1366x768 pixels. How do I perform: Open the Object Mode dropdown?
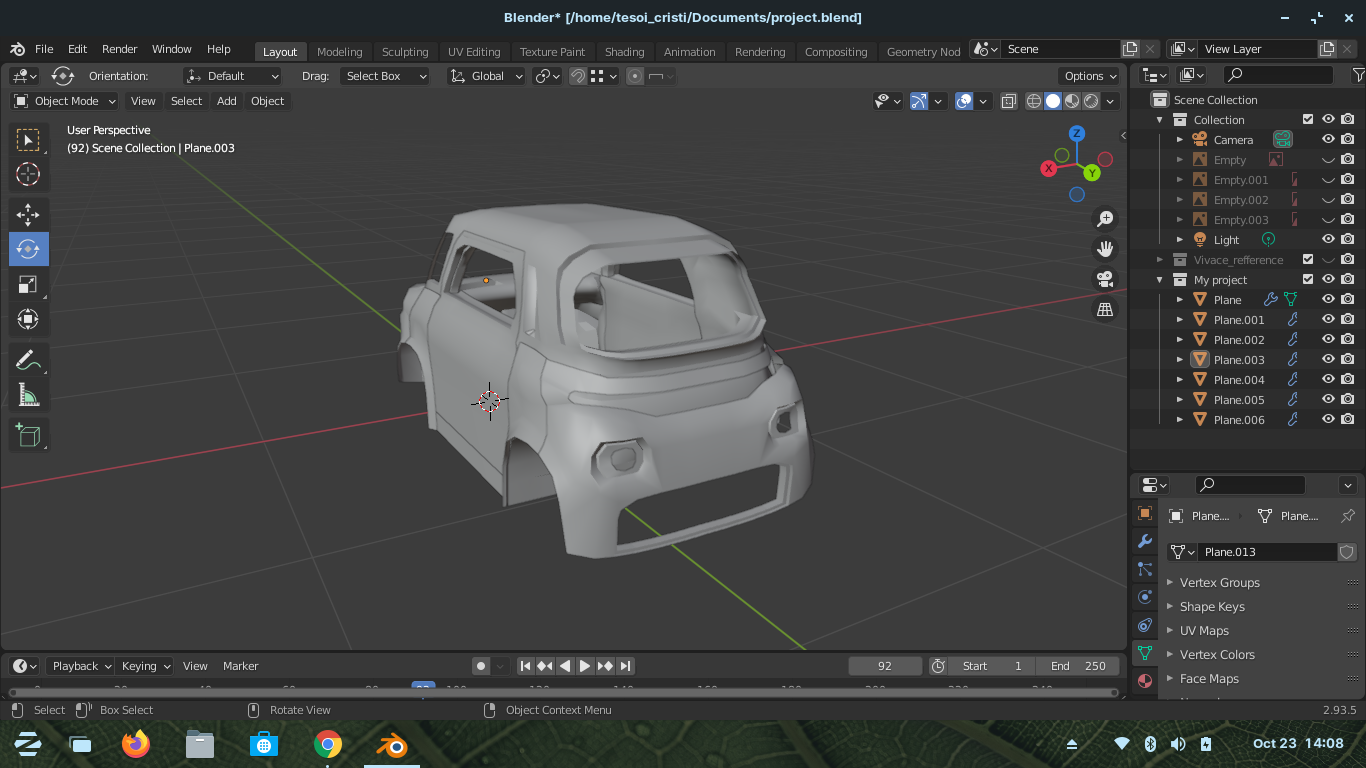coord(65,101)
